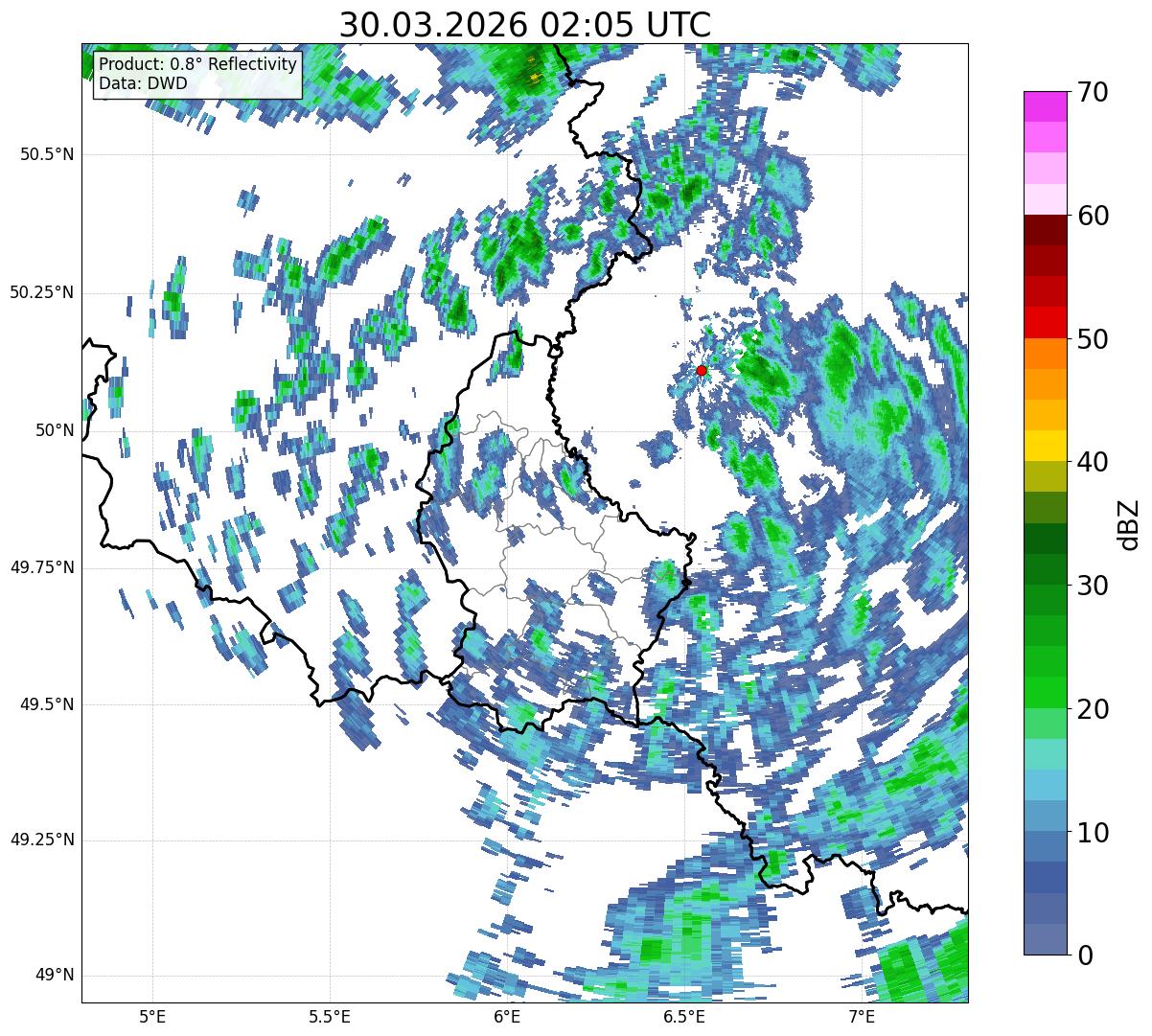This screenshot has height=1036, width=1152.
Task: Click the longitude label 5°E
Action: click(x=152, y=1016)
